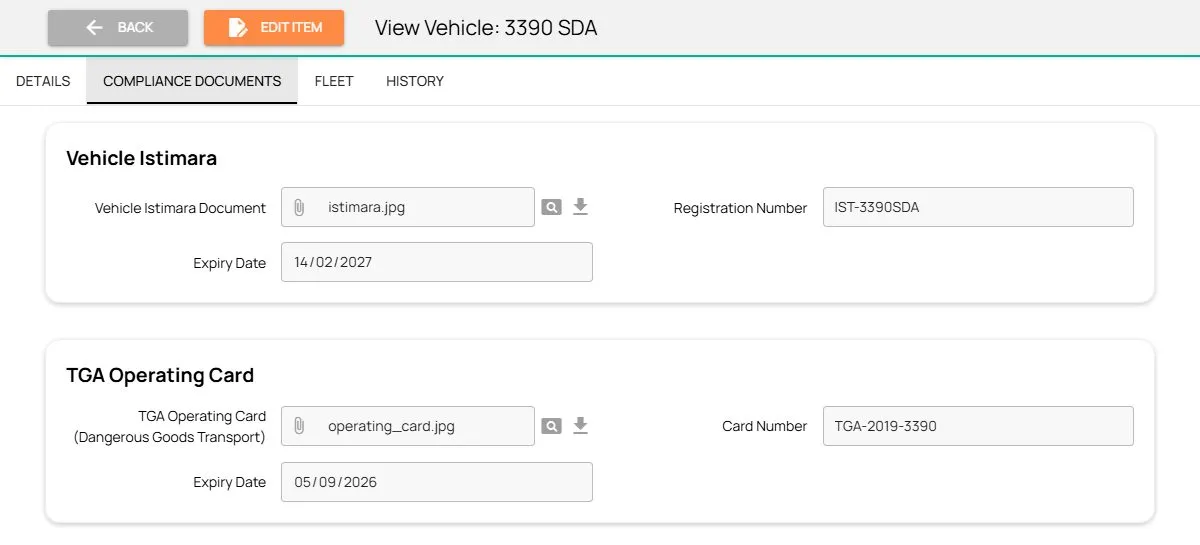This screenshot has height=545, width=1200.
Task: Preview operating_card.jpg with magnifier icon
Action: click(551, 426)
